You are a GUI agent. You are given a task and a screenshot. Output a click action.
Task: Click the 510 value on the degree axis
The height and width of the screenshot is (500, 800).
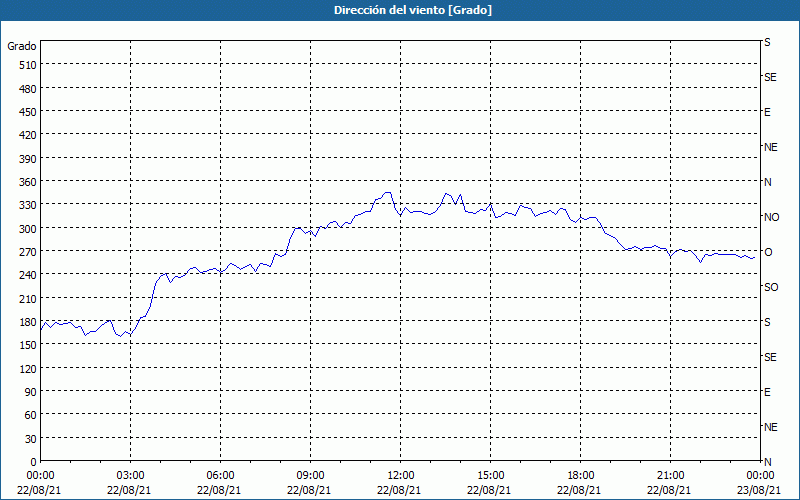(x=28, y=65)
